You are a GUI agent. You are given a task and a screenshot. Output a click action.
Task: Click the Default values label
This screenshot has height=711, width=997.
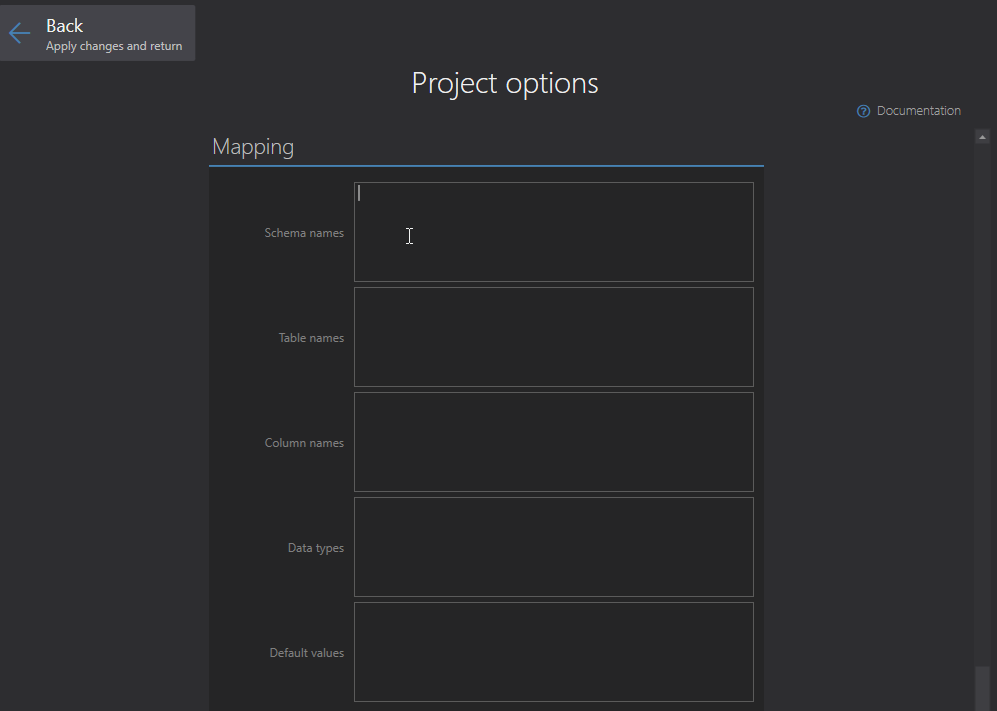307,653
